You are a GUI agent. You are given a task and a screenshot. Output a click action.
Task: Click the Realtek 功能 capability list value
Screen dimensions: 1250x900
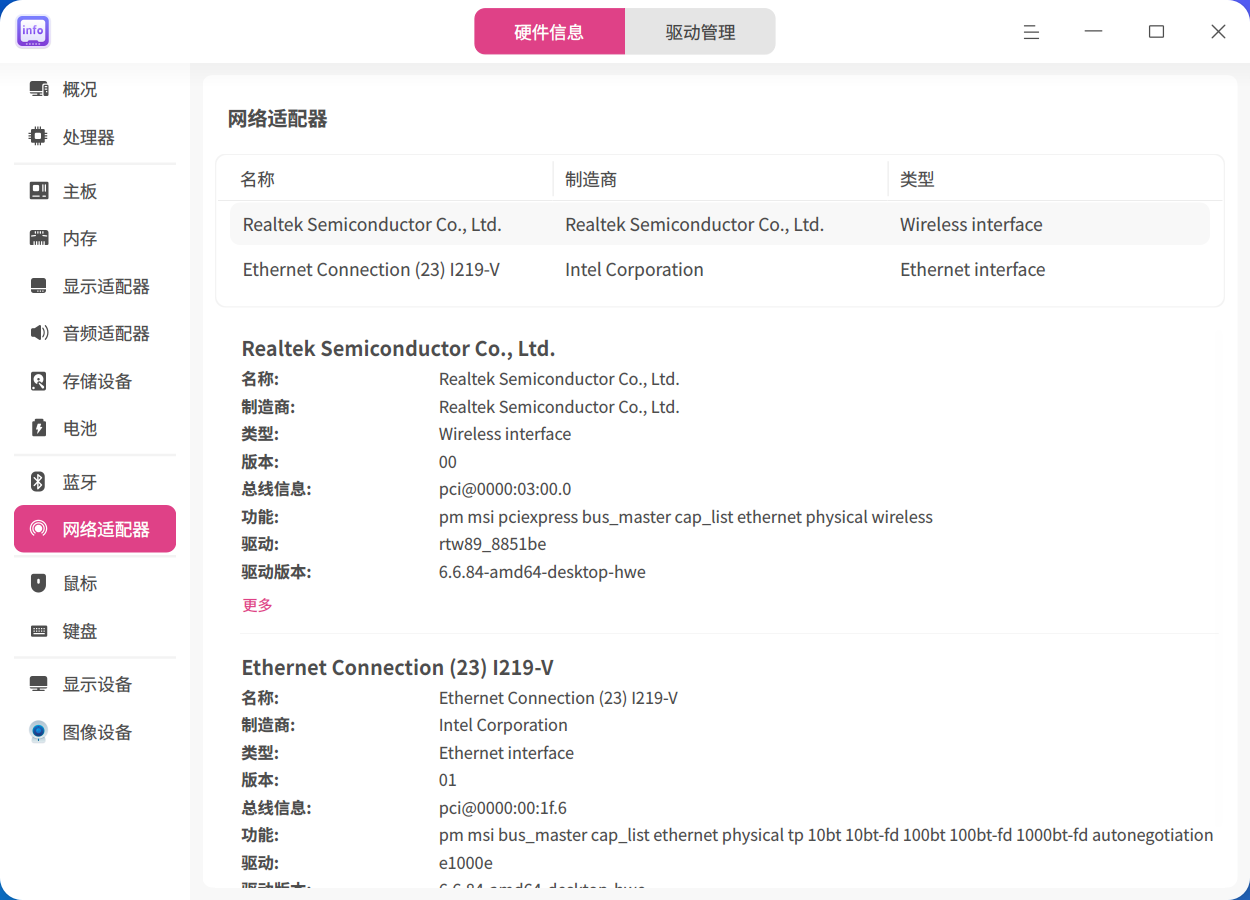686,517
